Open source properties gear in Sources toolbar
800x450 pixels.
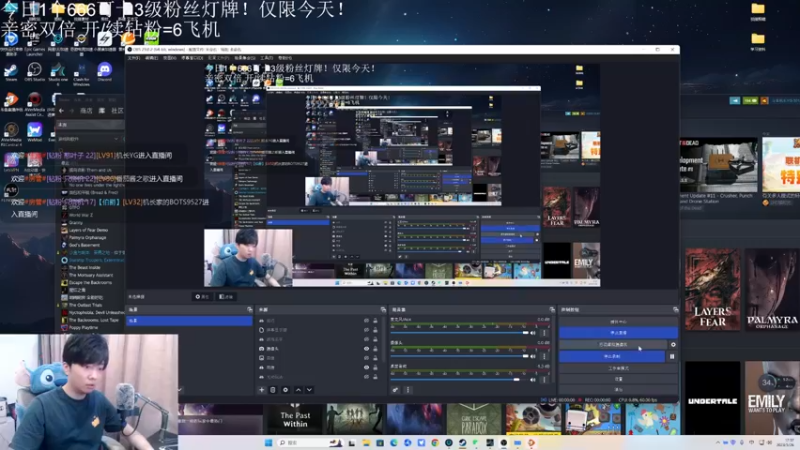[285, 390]
